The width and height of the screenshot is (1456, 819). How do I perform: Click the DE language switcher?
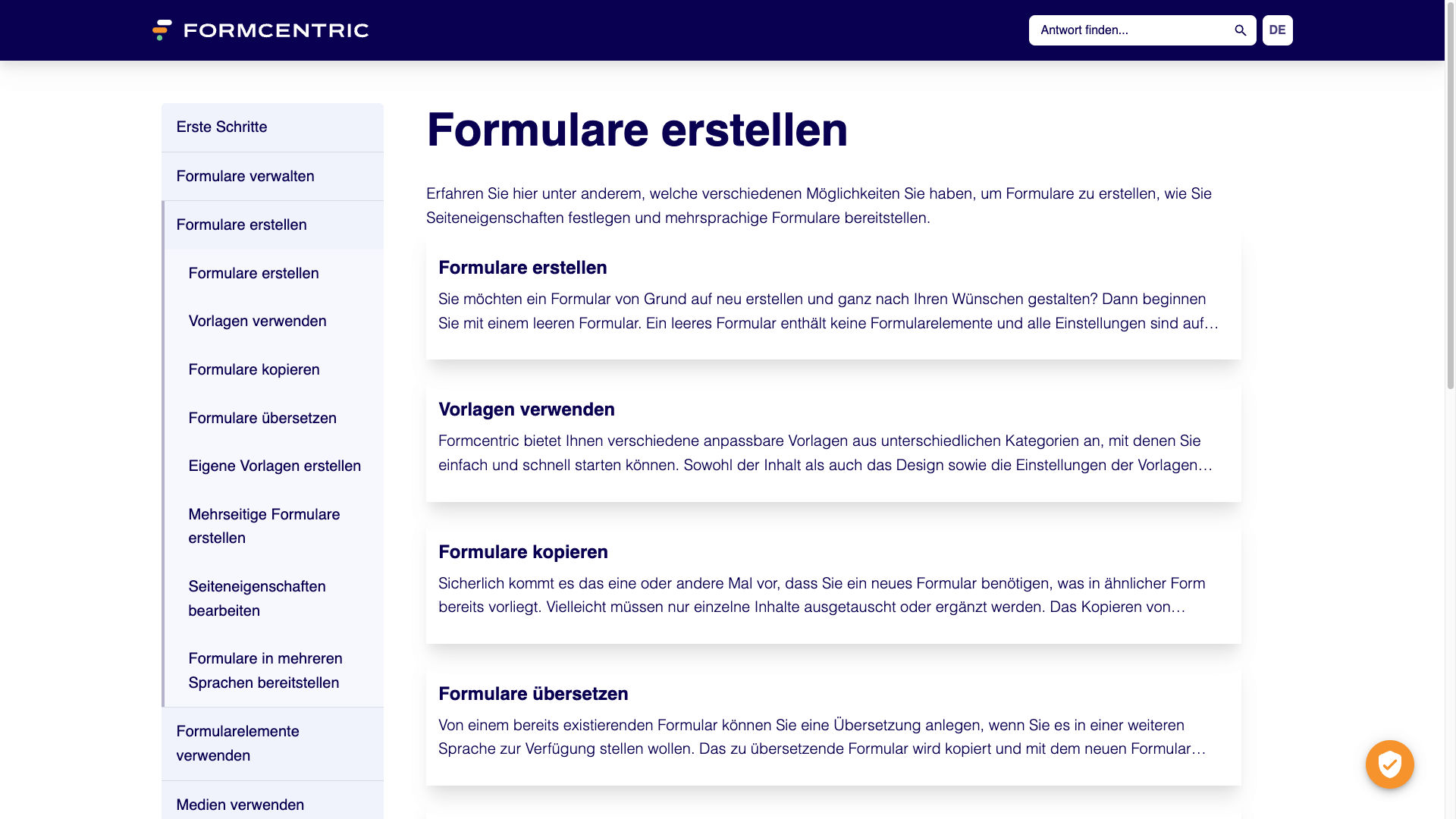[x=1277, y=30]
